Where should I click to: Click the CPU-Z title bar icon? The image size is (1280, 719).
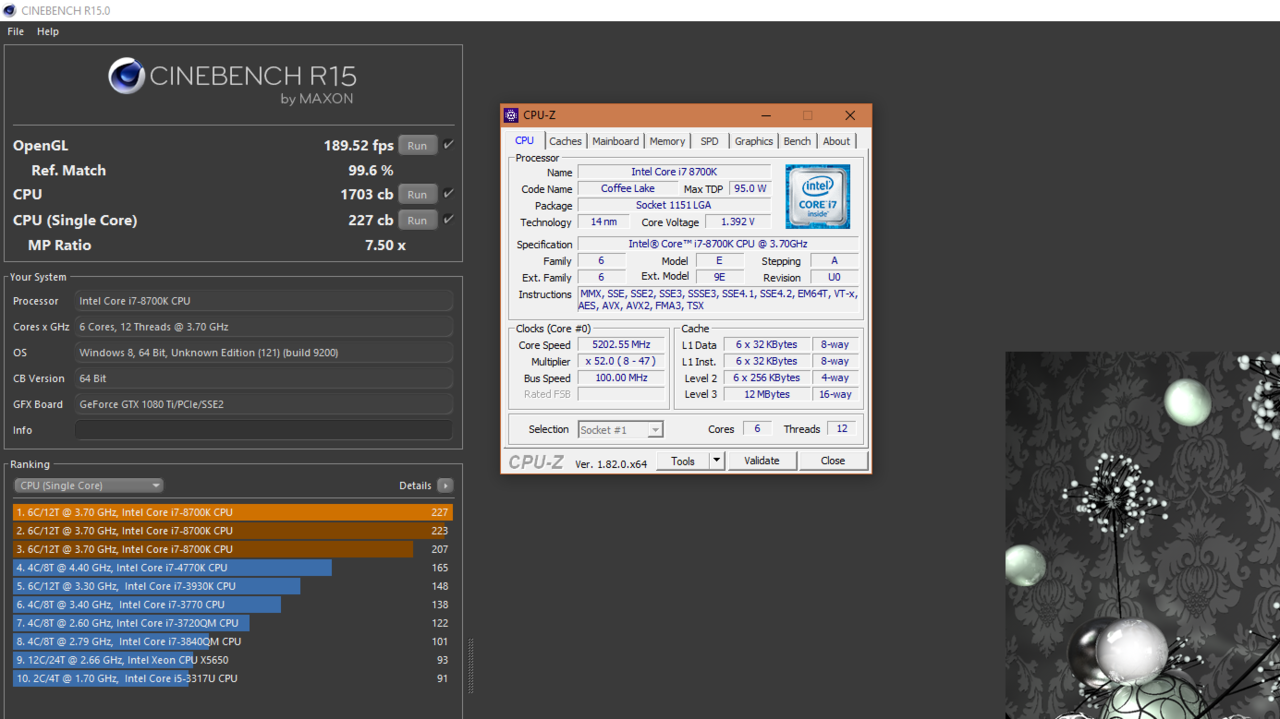click(511, 115)
